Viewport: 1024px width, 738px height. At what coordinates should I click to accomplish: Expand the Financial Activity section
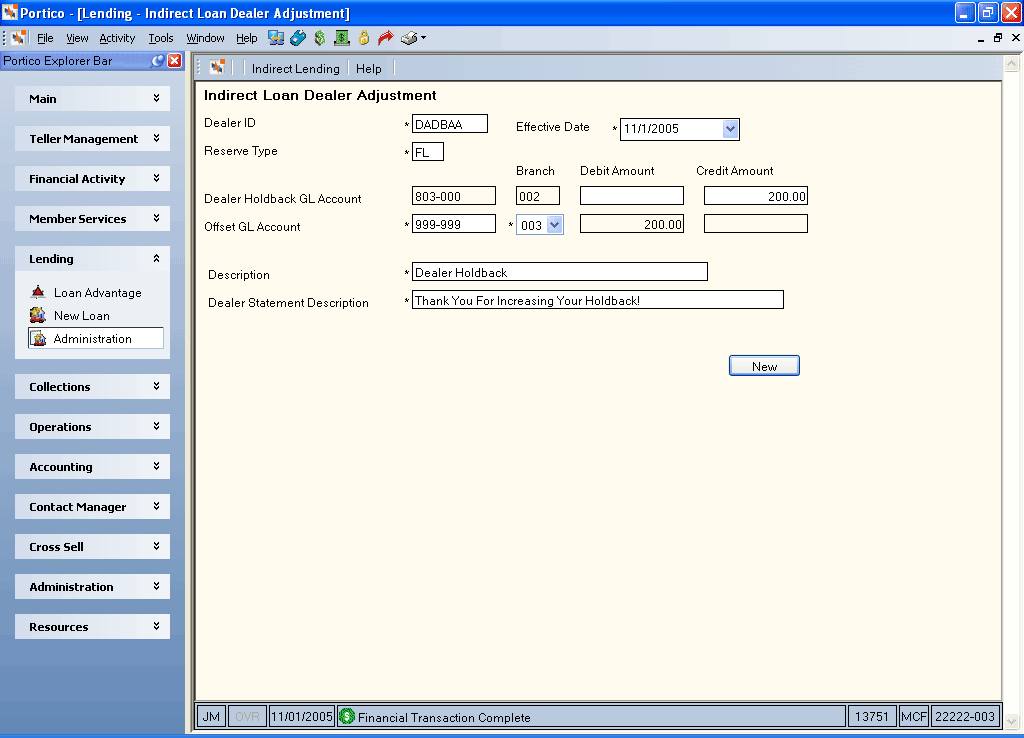(92, 178)
